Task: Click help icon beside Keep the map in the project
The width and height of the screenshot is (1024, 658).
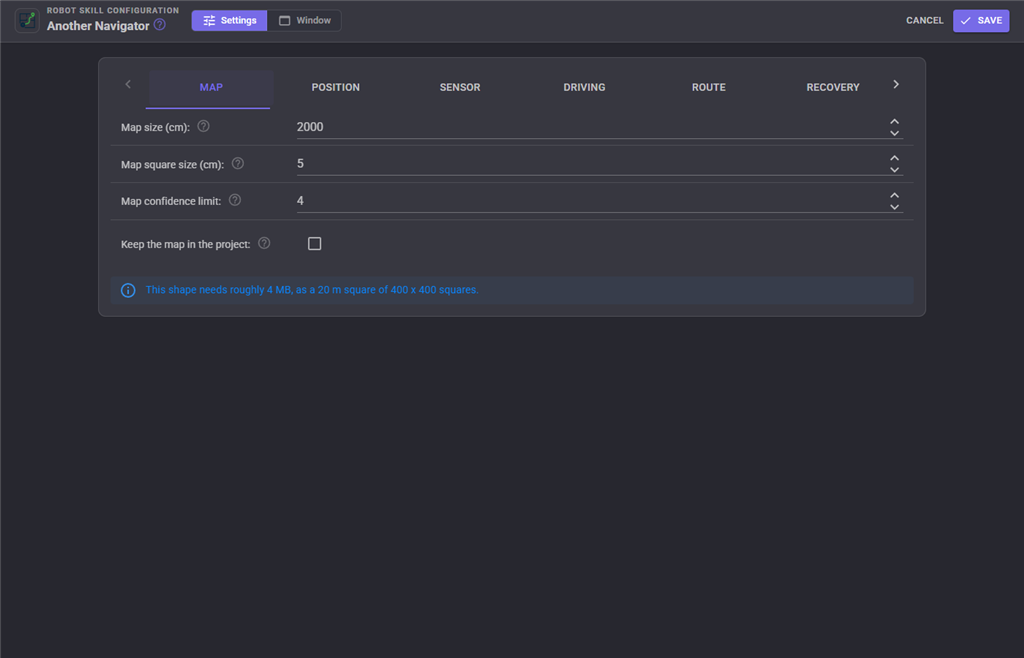Action: (264, 243)
